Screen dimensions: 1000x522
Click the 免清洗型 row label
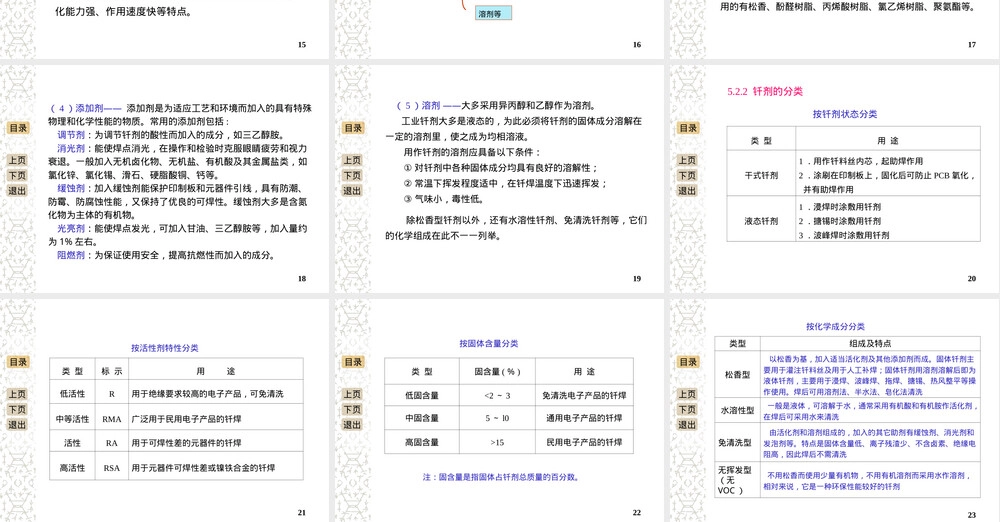735,442
